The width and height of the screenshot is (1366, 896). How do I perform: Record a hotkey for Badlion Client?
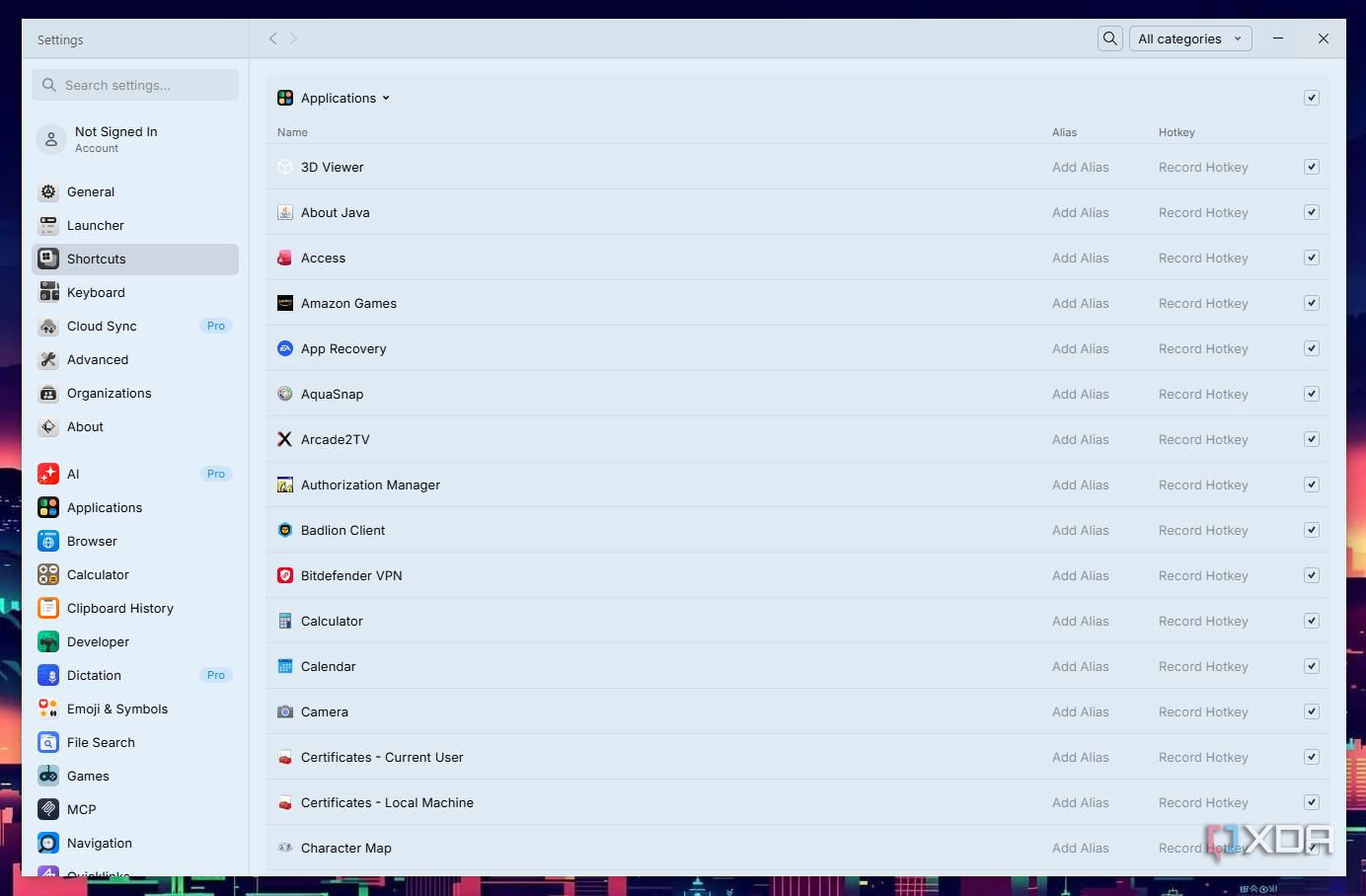pyautogui.click(x=1203, y=530)
